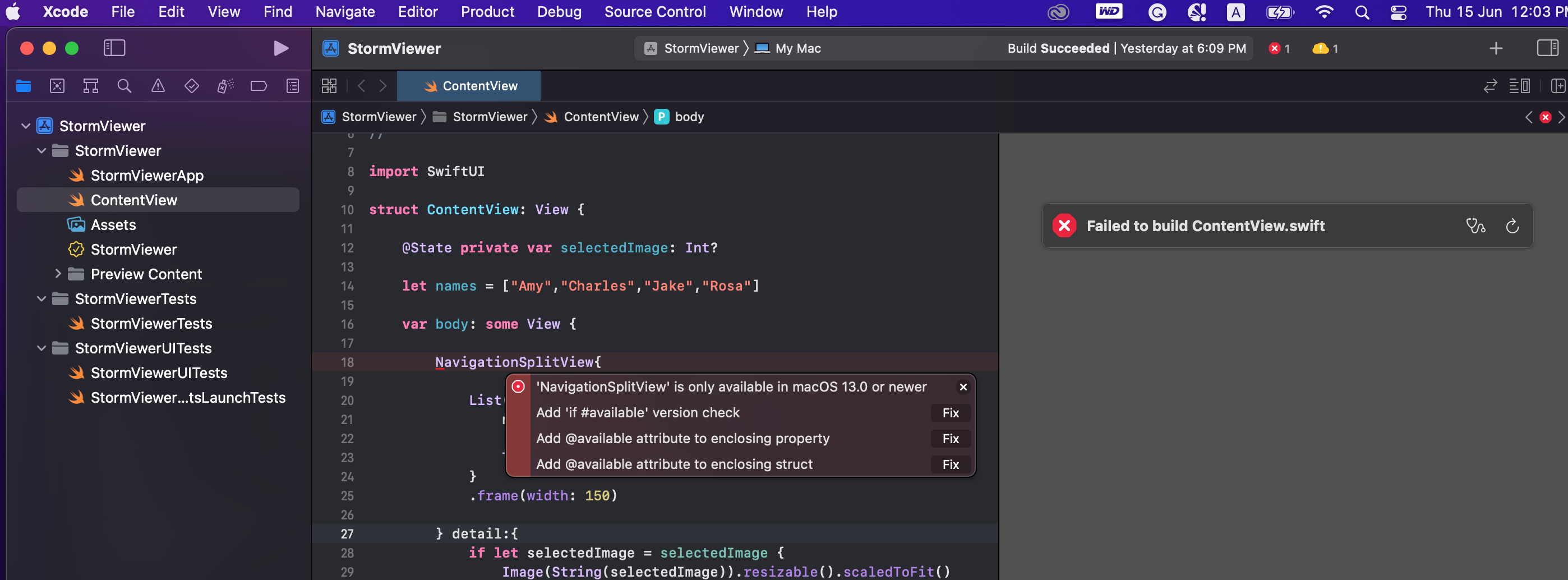Expand the Preview Content folder

[x=58, y=274]
